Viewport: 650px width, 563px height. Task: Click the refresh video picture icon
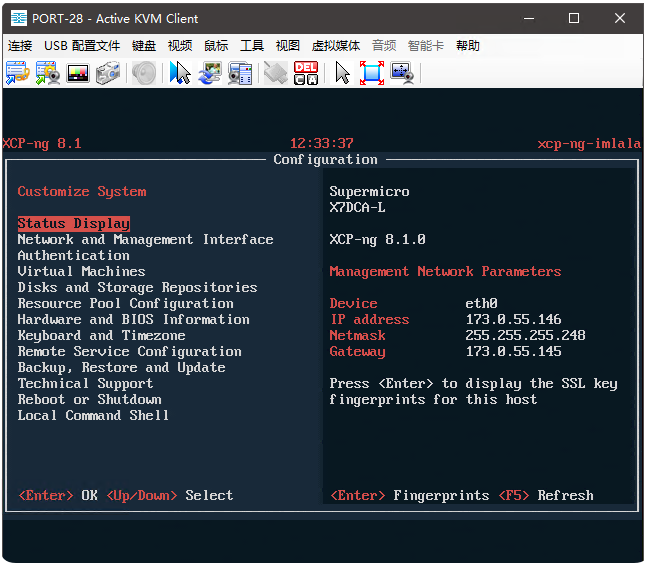pyautogui.click(x=210, y=73)
